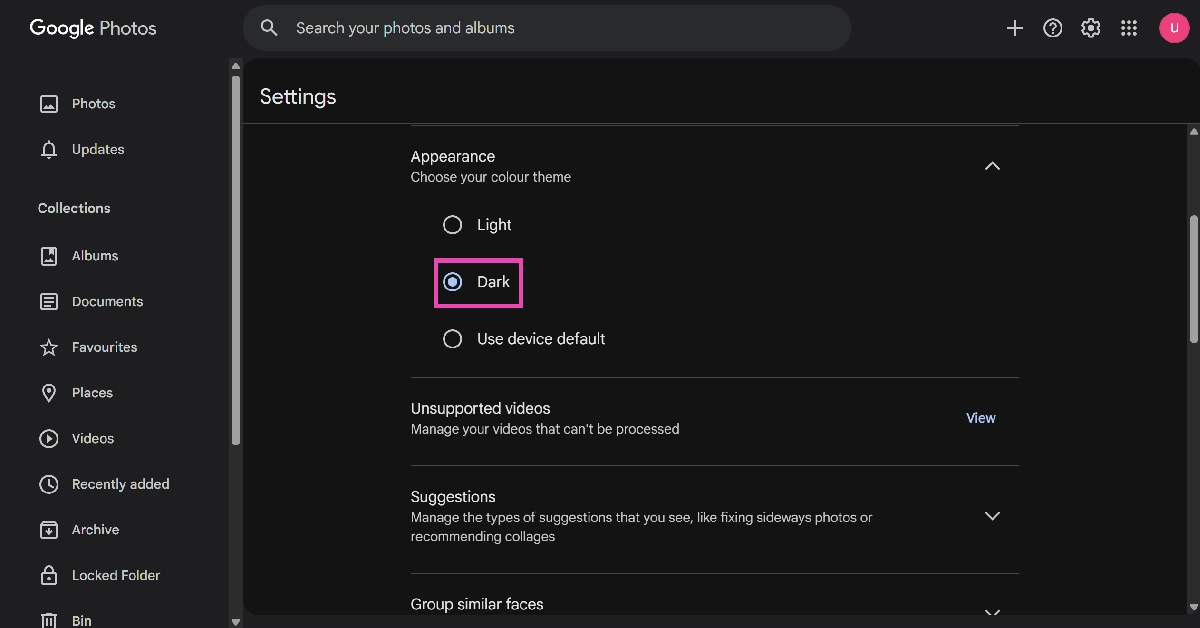
Task: Open Favourites via the star icon
Action: click(48, 347)
